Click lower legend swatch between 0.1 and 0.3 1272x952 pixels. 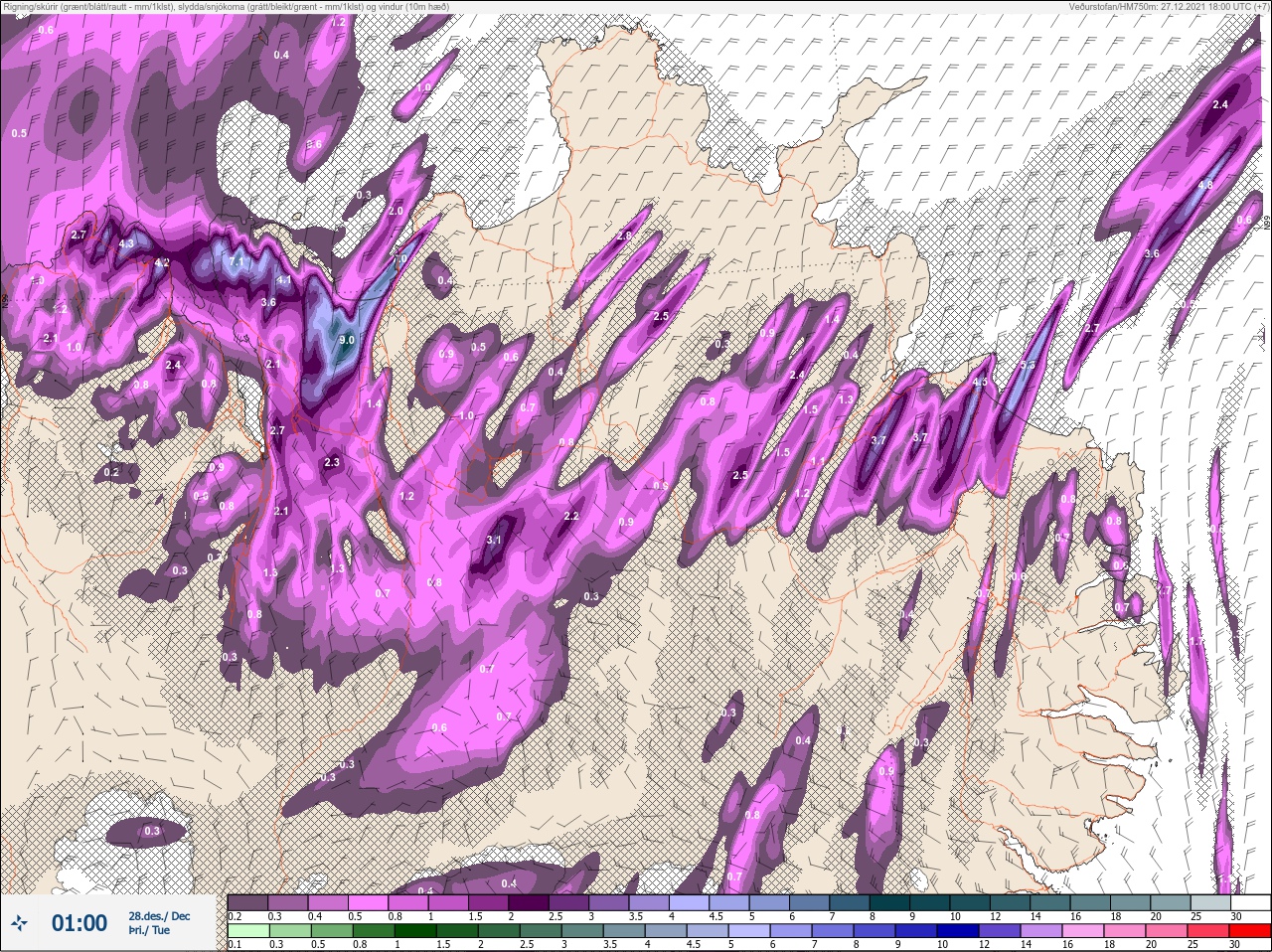248,930
